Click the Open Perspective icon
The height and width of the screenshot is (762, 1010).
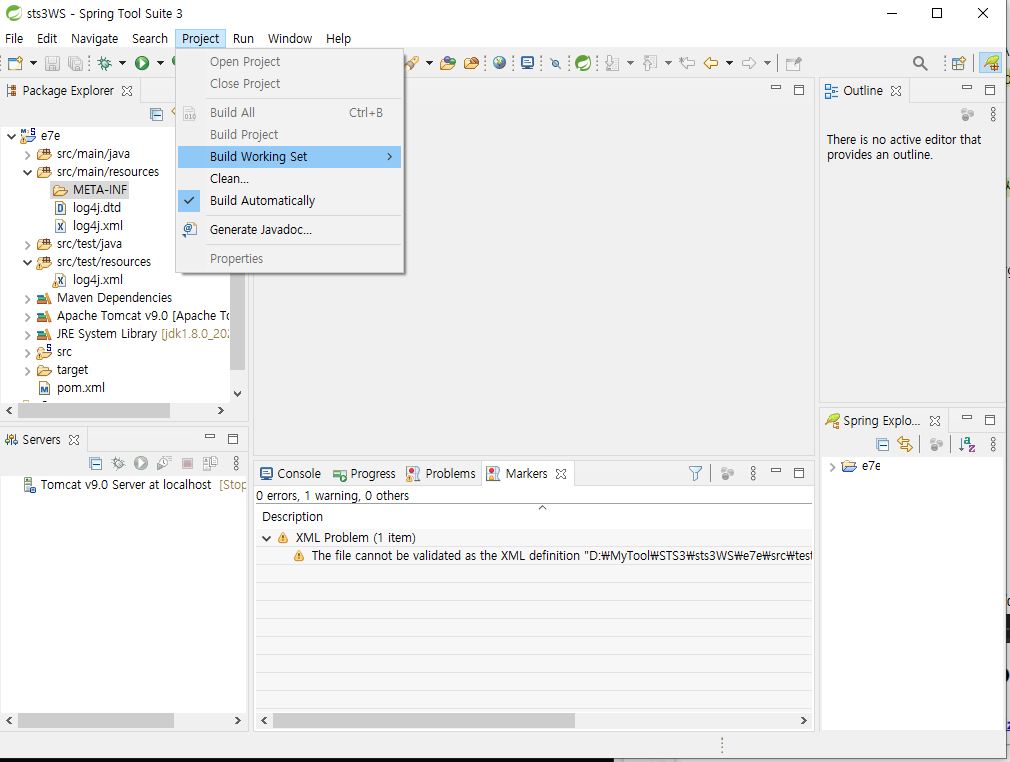coord(958,63)
